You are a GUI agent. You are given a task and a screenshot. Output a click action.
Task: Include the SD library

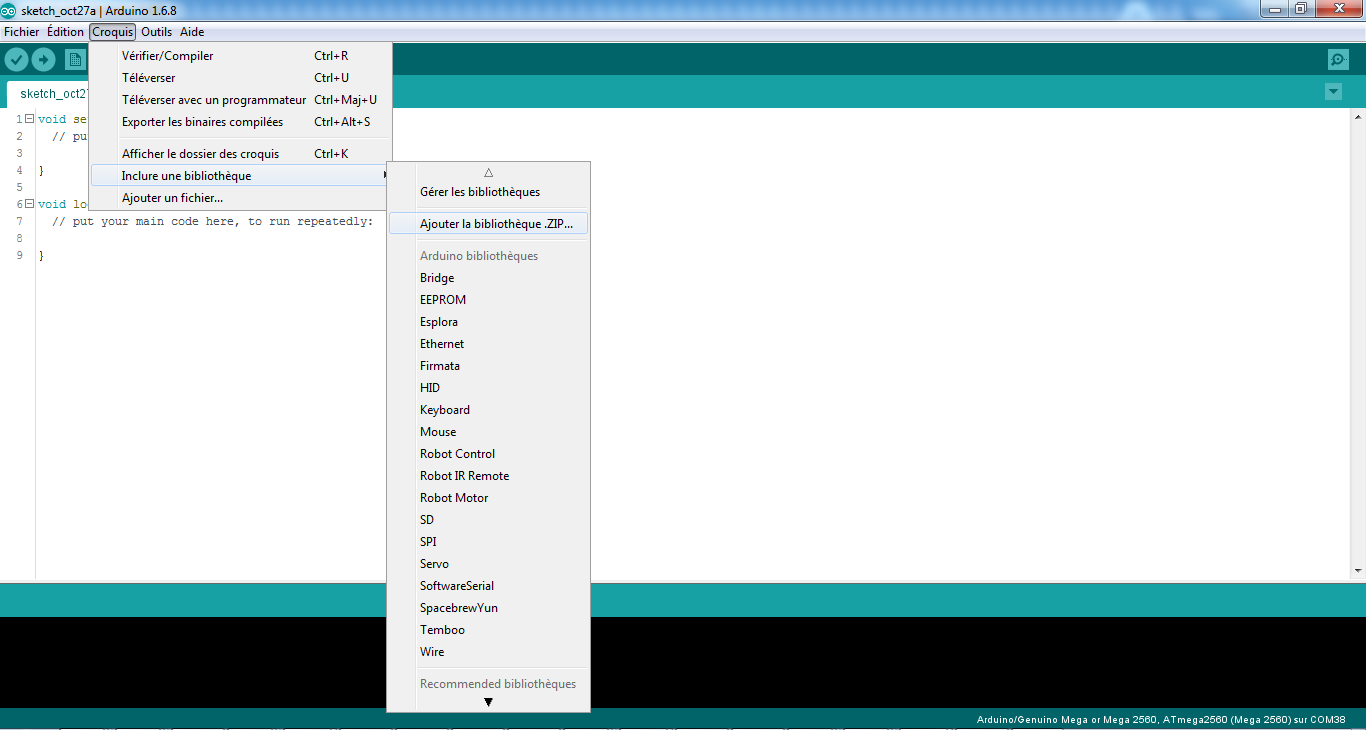[488, 520]
